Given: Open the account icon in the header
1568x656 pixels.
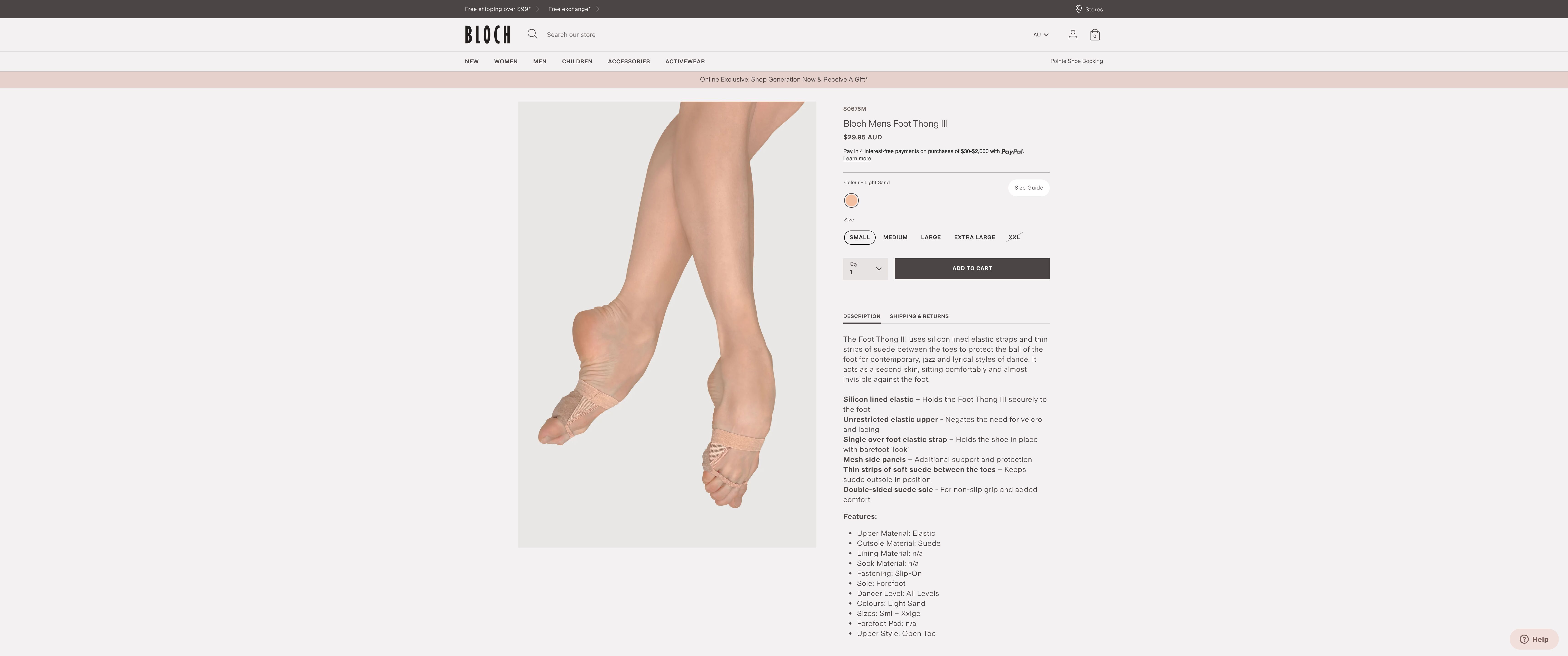Looking at the screenshot, I should click(1073, 35).
